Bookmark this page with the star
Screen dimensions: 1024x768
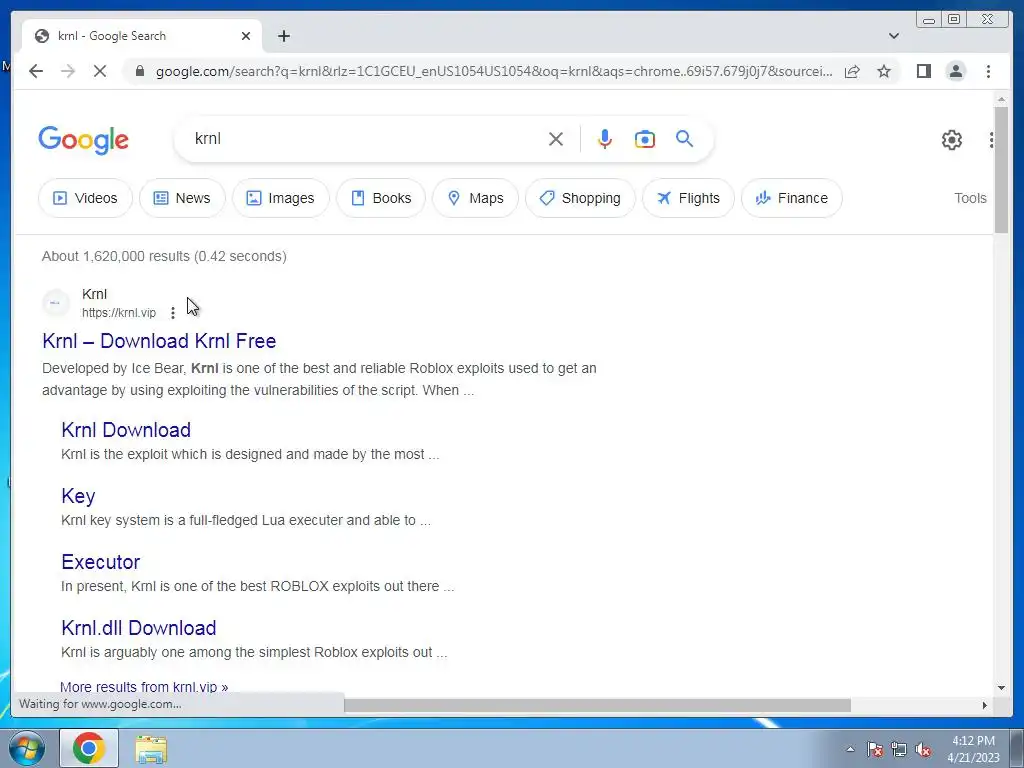[884, 71]
